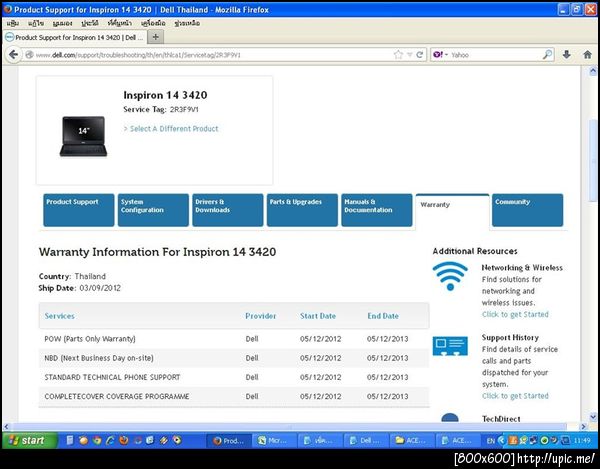Open the bookmark history dropdown arrow beside star

click(x=409, y=55)
